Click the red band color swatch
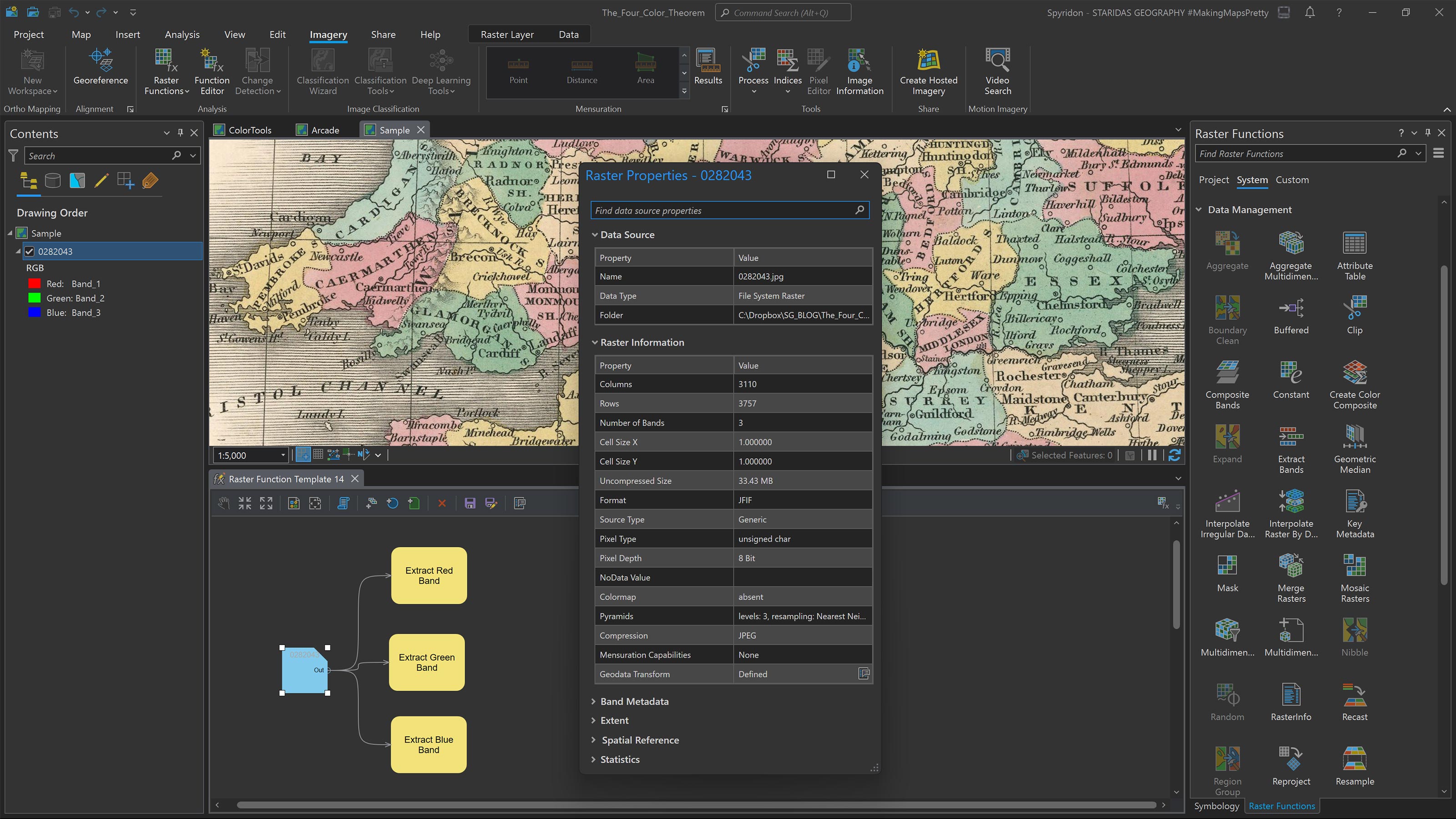This screenshot has width=1456, height=819. click(x=35, y=284)
